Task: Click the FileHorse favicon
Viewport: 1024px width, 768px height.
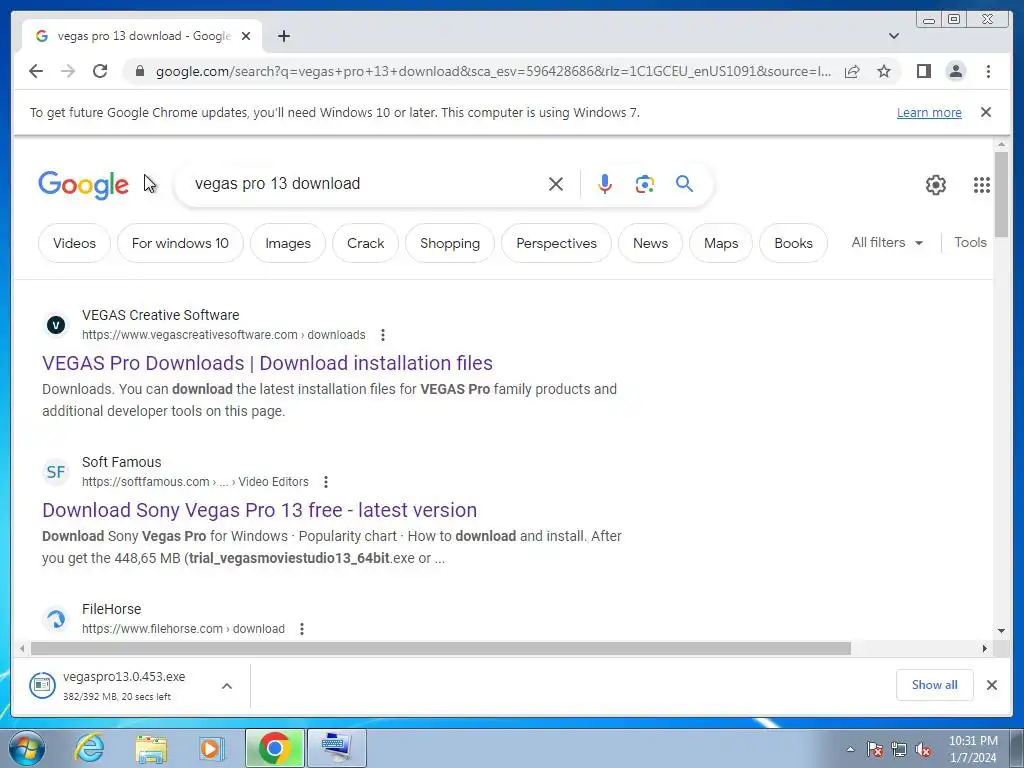Action: [56, 618]
